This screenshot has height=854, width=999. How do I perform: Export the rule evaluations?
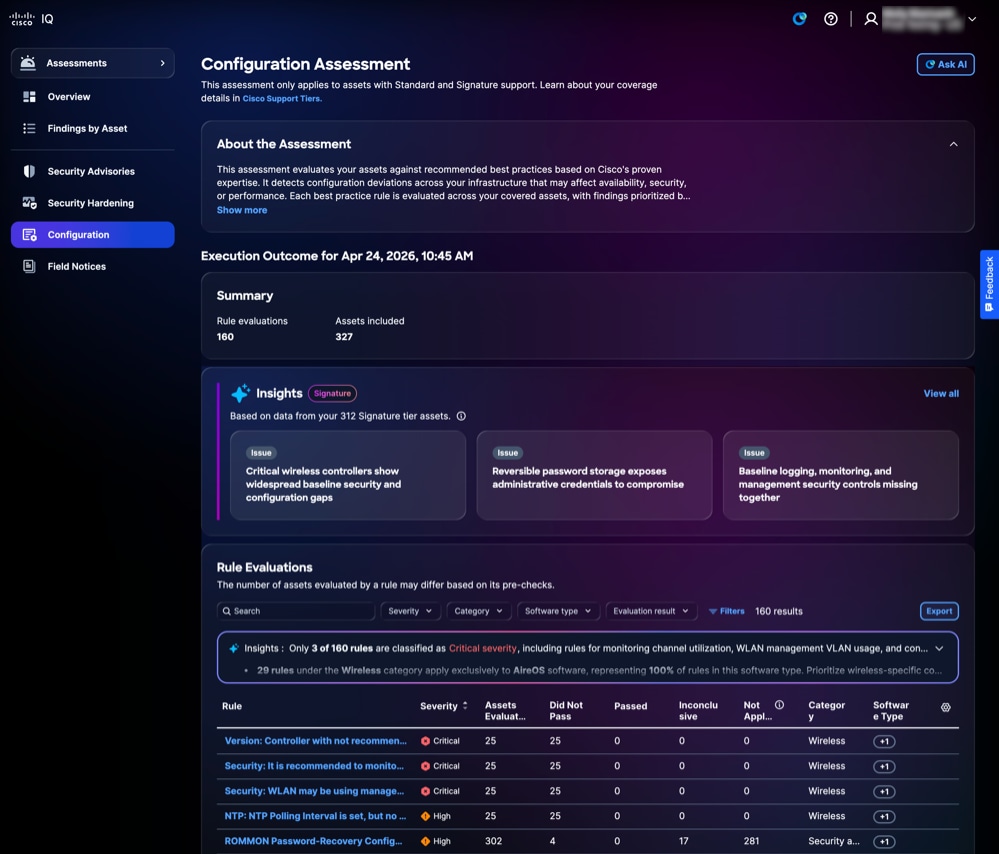coord(939,611)
